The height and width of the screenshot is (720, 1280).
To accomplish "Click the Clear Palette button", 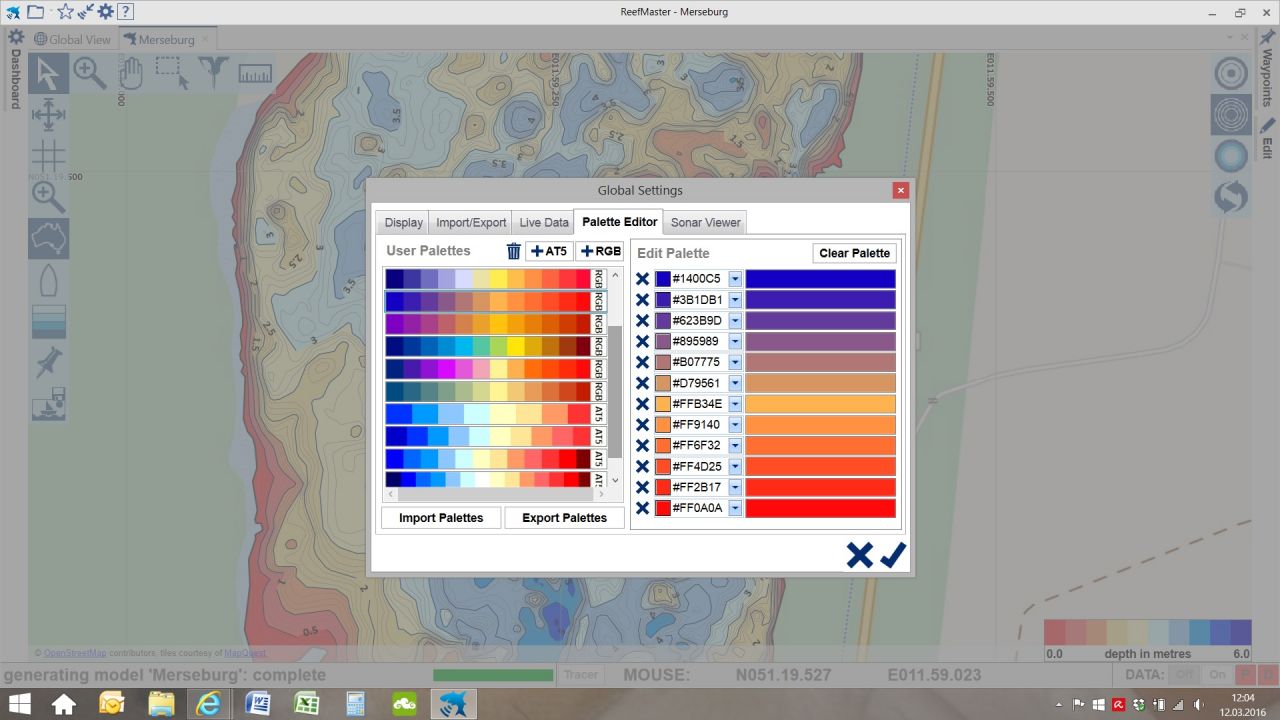I will 854,253.
